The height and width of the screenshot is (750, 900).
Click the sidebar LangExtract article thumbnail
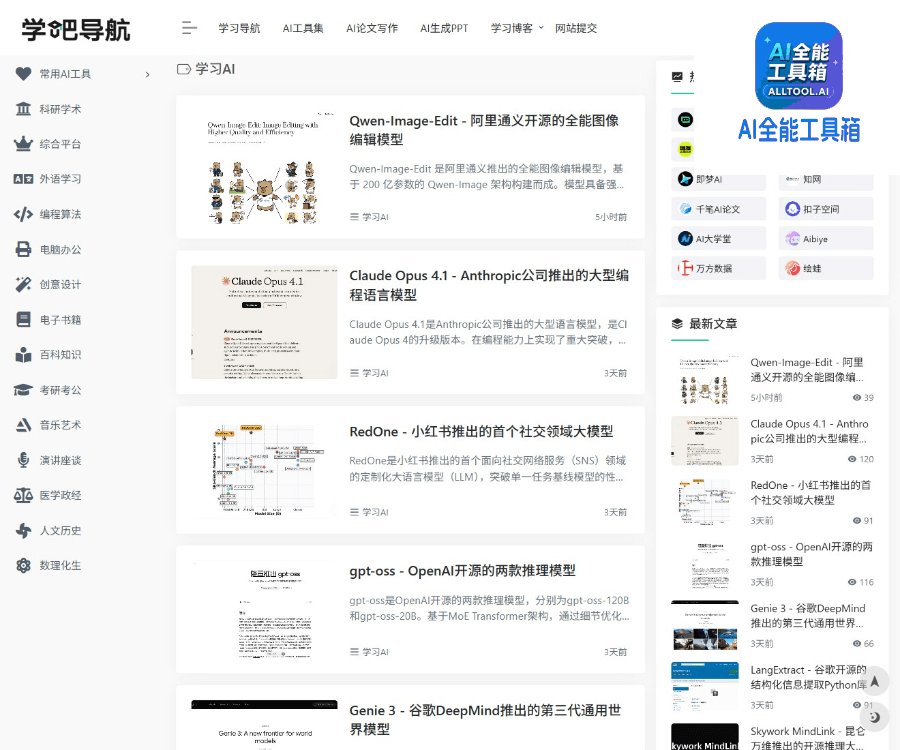[705, 687]
